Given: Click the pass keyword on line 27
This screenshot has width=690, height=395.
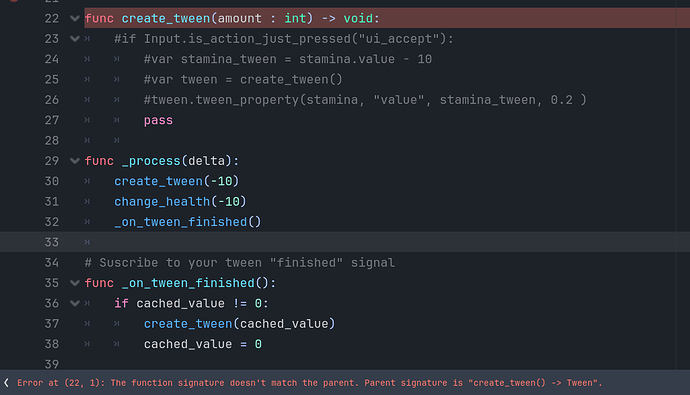Looking at the screenshot, I should point(158,121).
